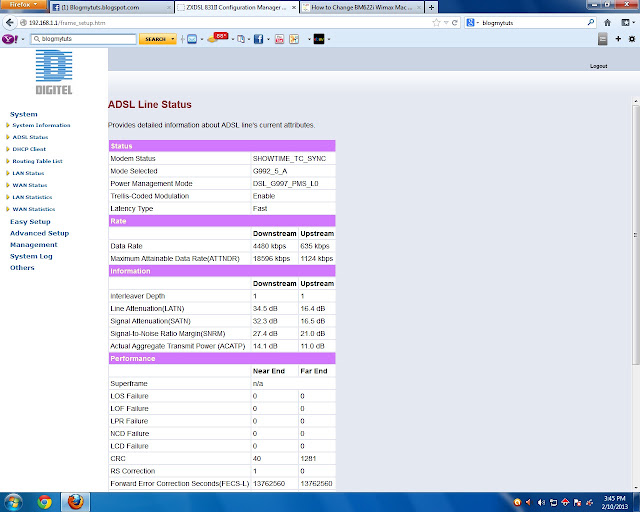Reload the page with the refresh icon

coord(454,23)
